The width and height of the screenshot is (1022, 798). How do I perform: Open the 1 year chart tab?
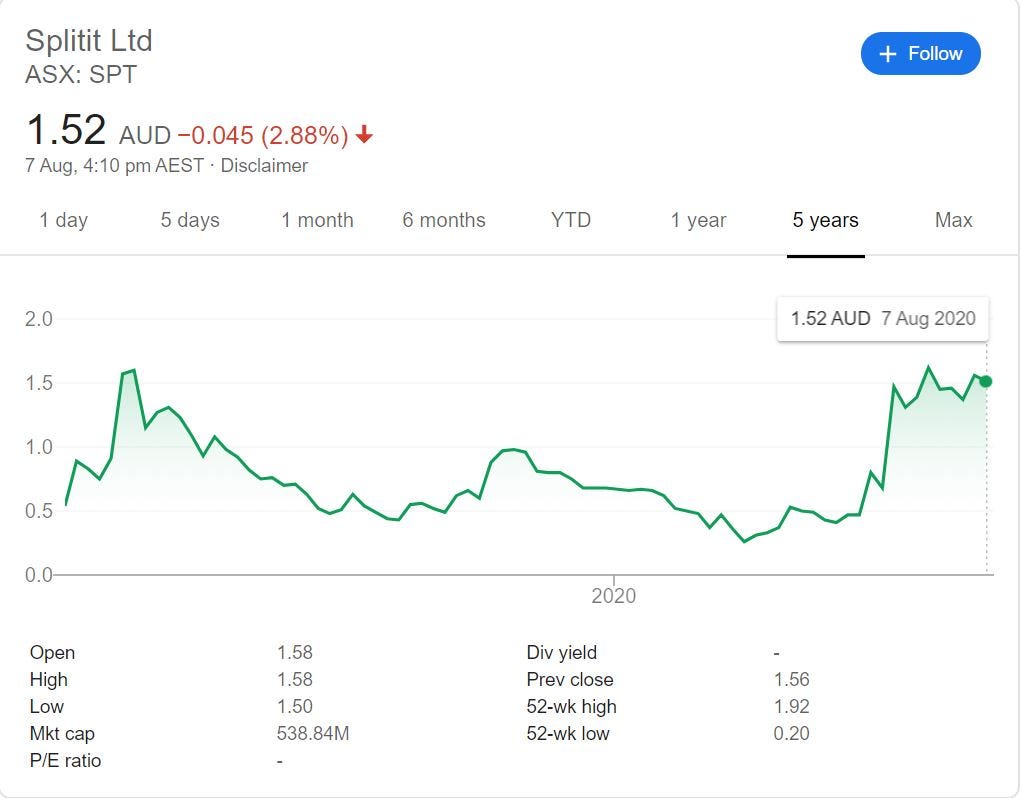(698, 220)
